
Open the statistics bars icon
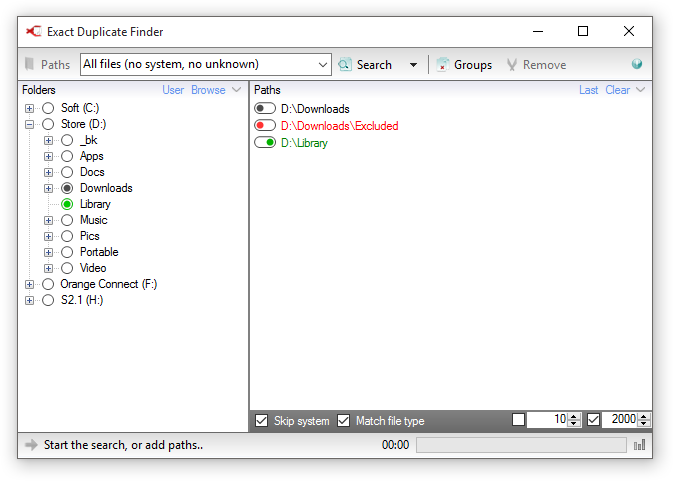click(640, 445)
